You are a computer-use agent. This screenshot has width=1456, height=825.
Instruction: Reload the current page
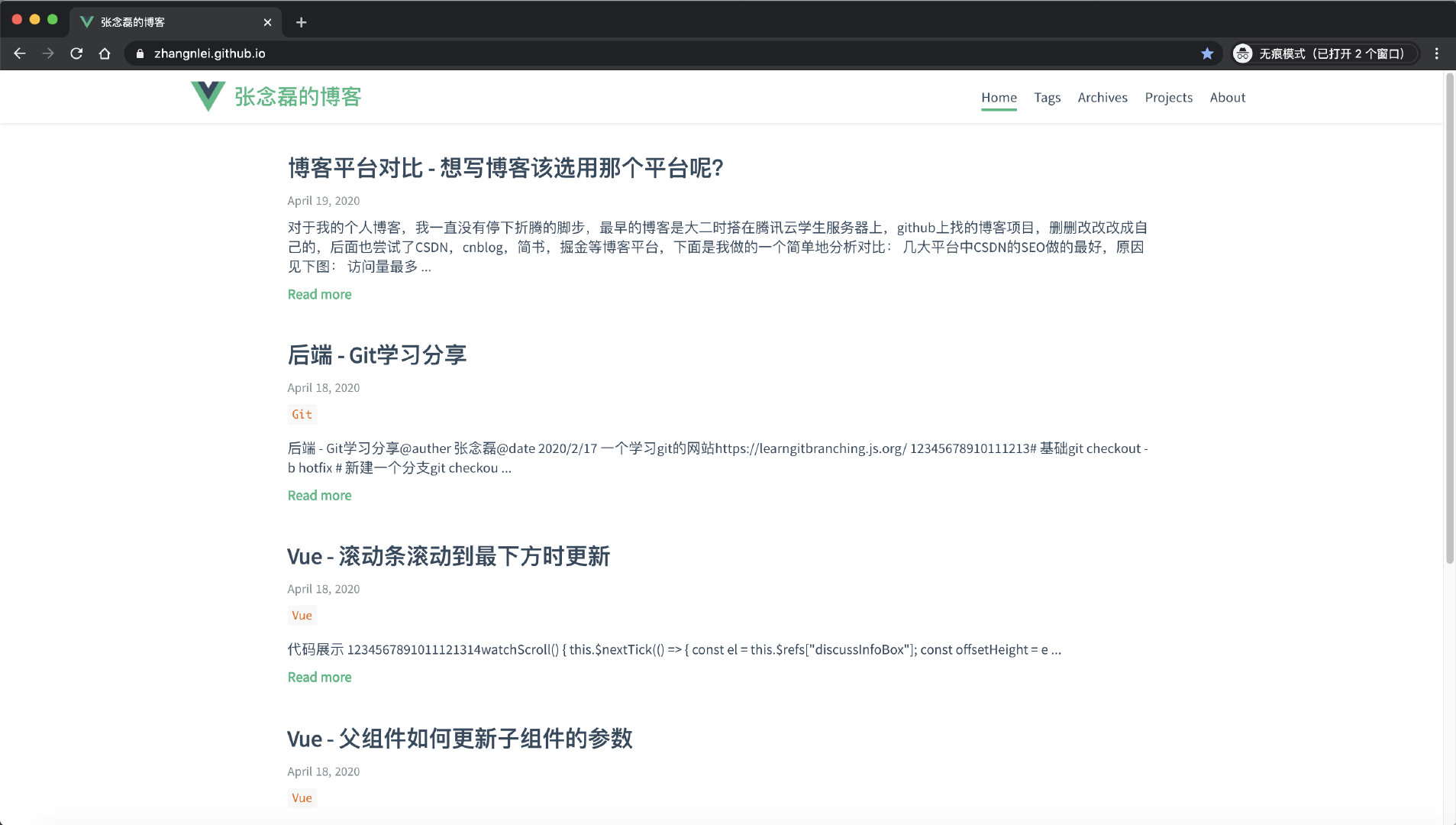pyautogui.click(x=76, y=53)
